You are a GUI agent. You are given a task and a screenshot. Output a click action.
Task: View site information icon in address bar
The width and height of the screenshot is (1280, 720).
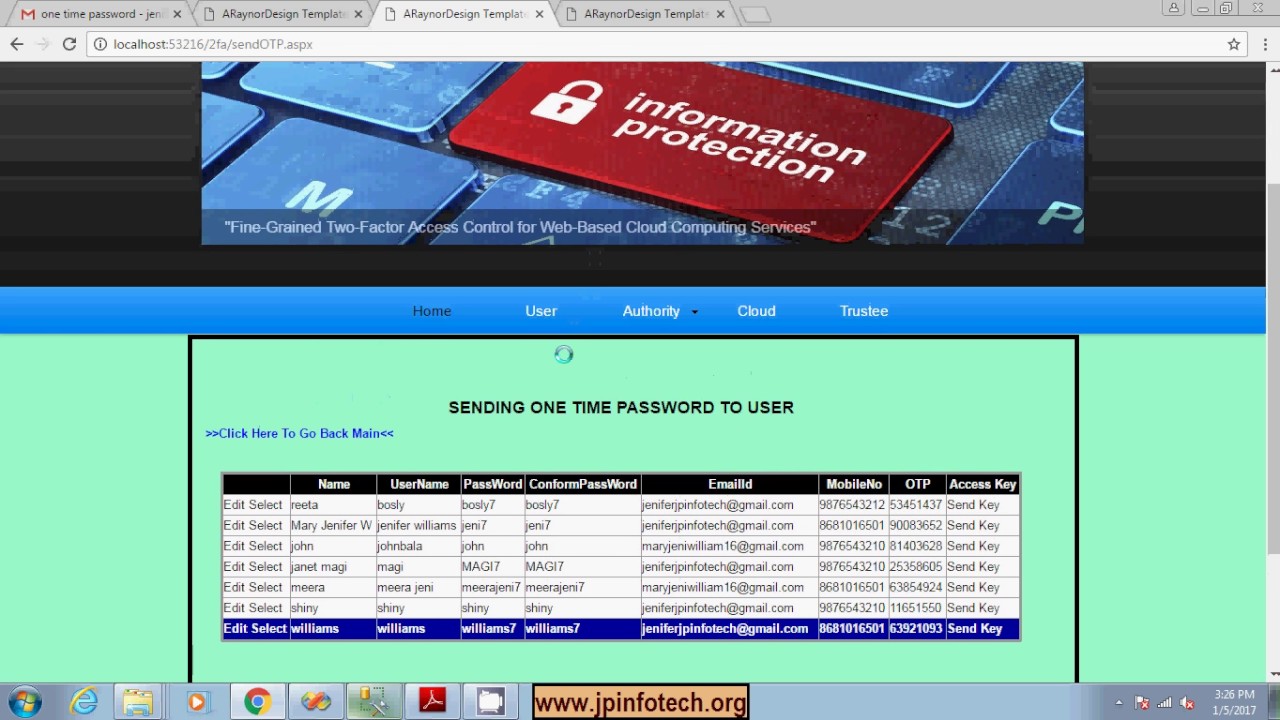click(101, 44)
